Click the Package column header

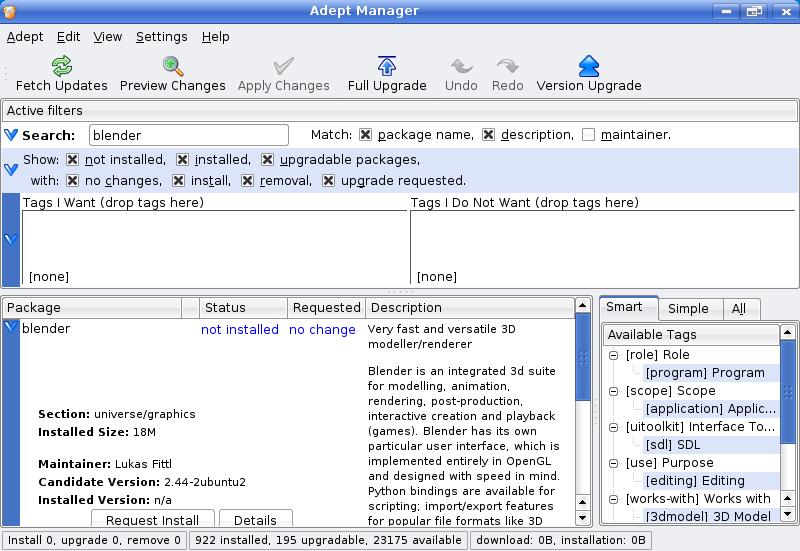[92, 308]
